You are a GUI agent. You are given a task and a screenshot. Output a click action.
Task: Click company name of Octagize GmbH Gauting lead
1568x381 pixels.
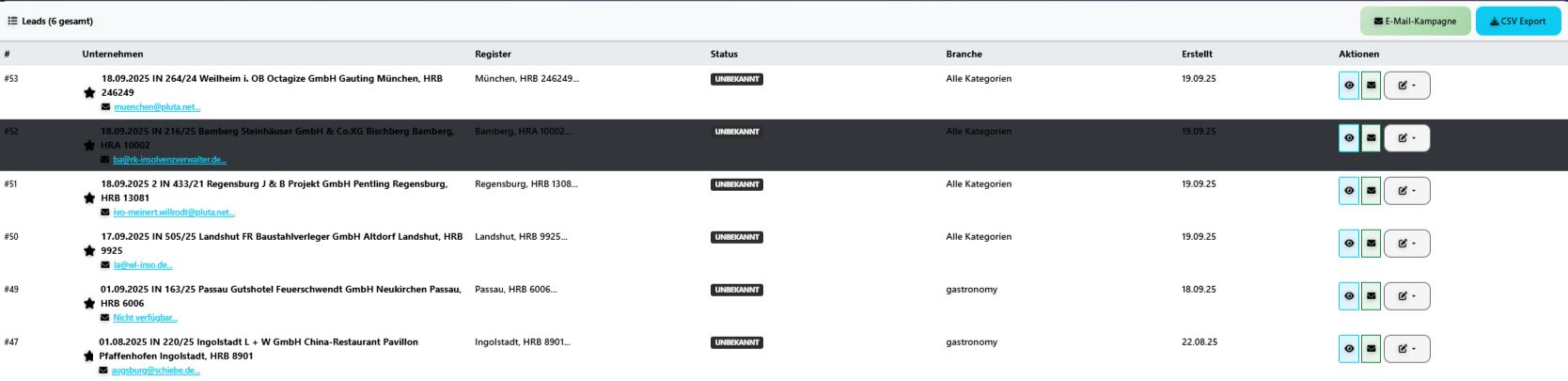click(x=272, y=86)
